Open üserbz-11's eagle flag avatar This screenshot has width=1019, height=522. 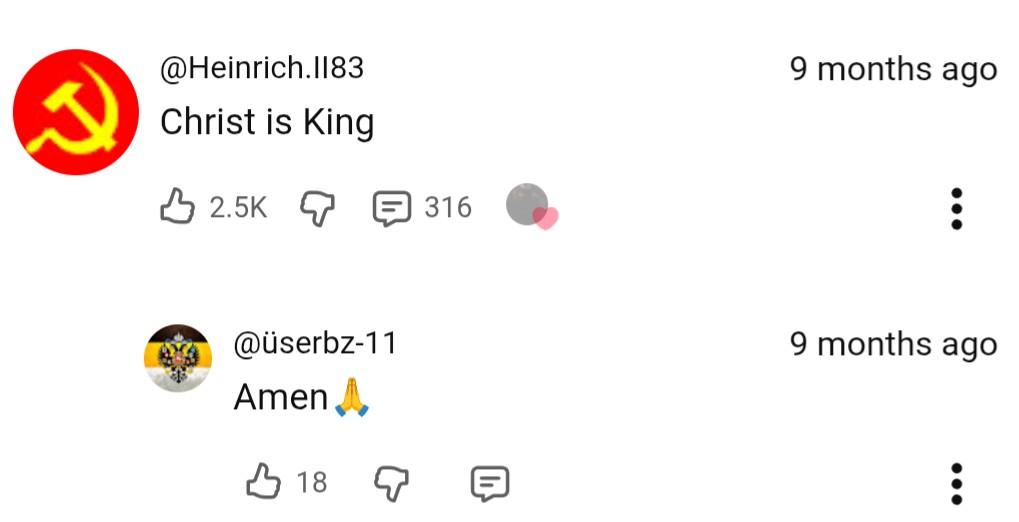point(177,358)
